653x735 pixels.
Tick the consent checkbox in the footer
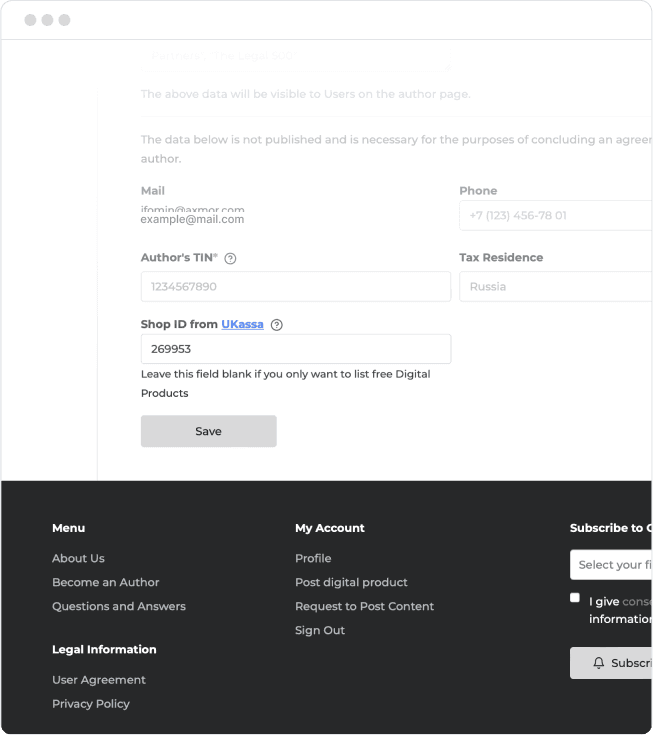[575, 598]
